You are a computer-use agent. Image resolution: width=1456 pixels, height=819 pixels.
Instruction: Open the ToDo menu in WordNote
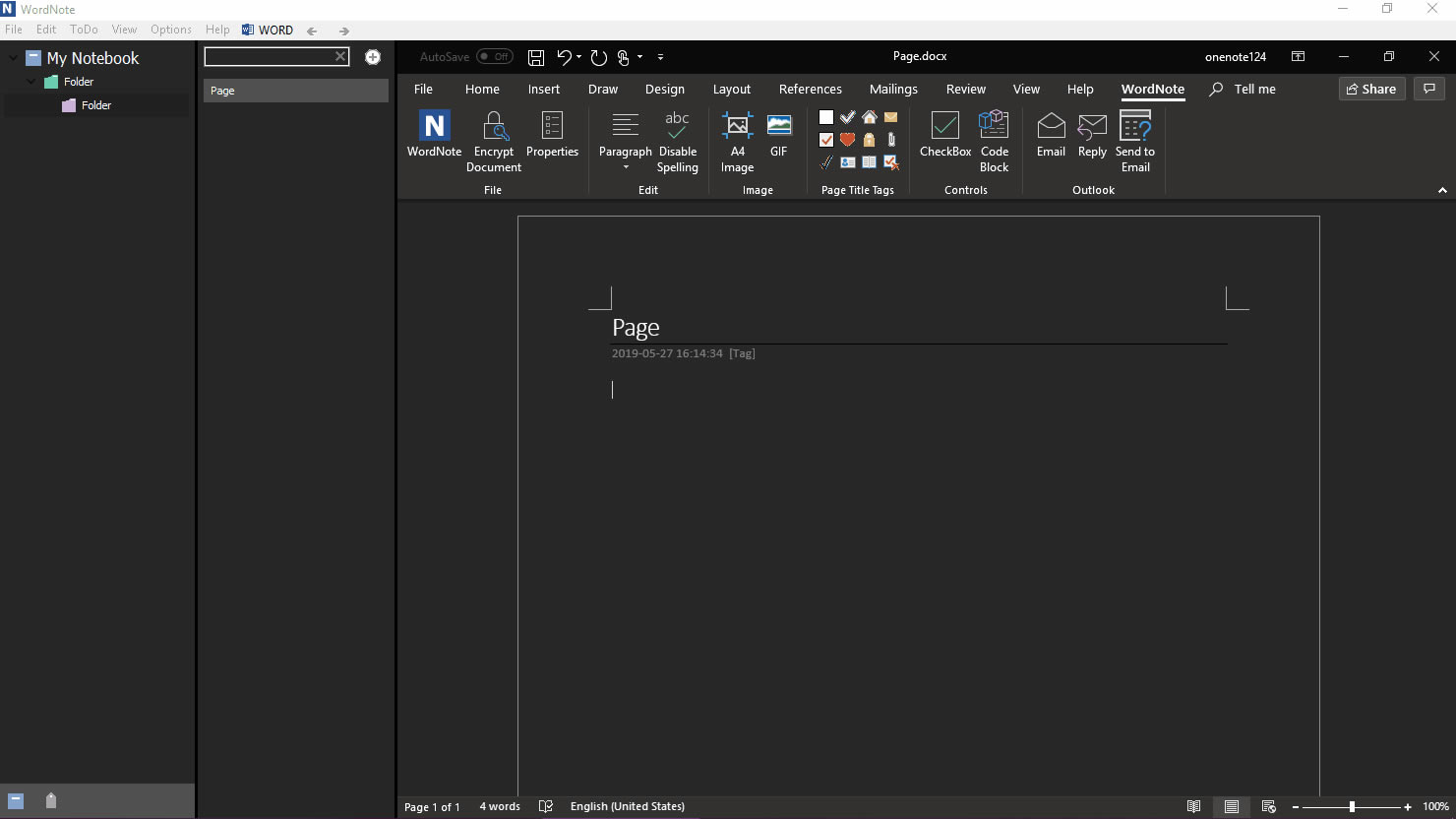[x=84, y=30]
